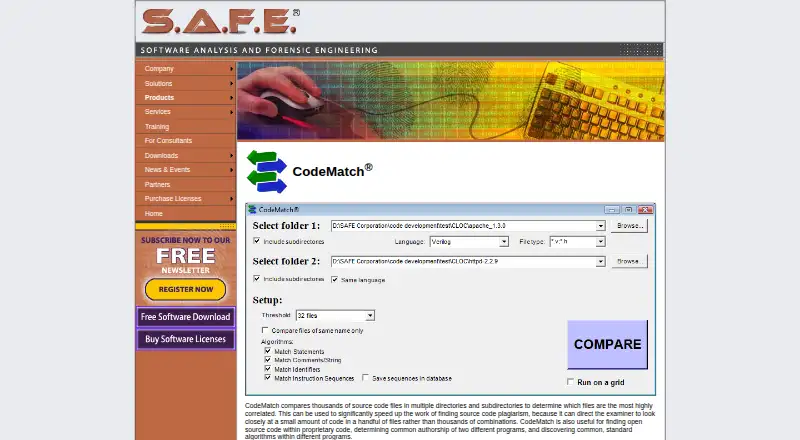Click the Subscribe Now To Our newsletter text

click(x=186, y=240)
